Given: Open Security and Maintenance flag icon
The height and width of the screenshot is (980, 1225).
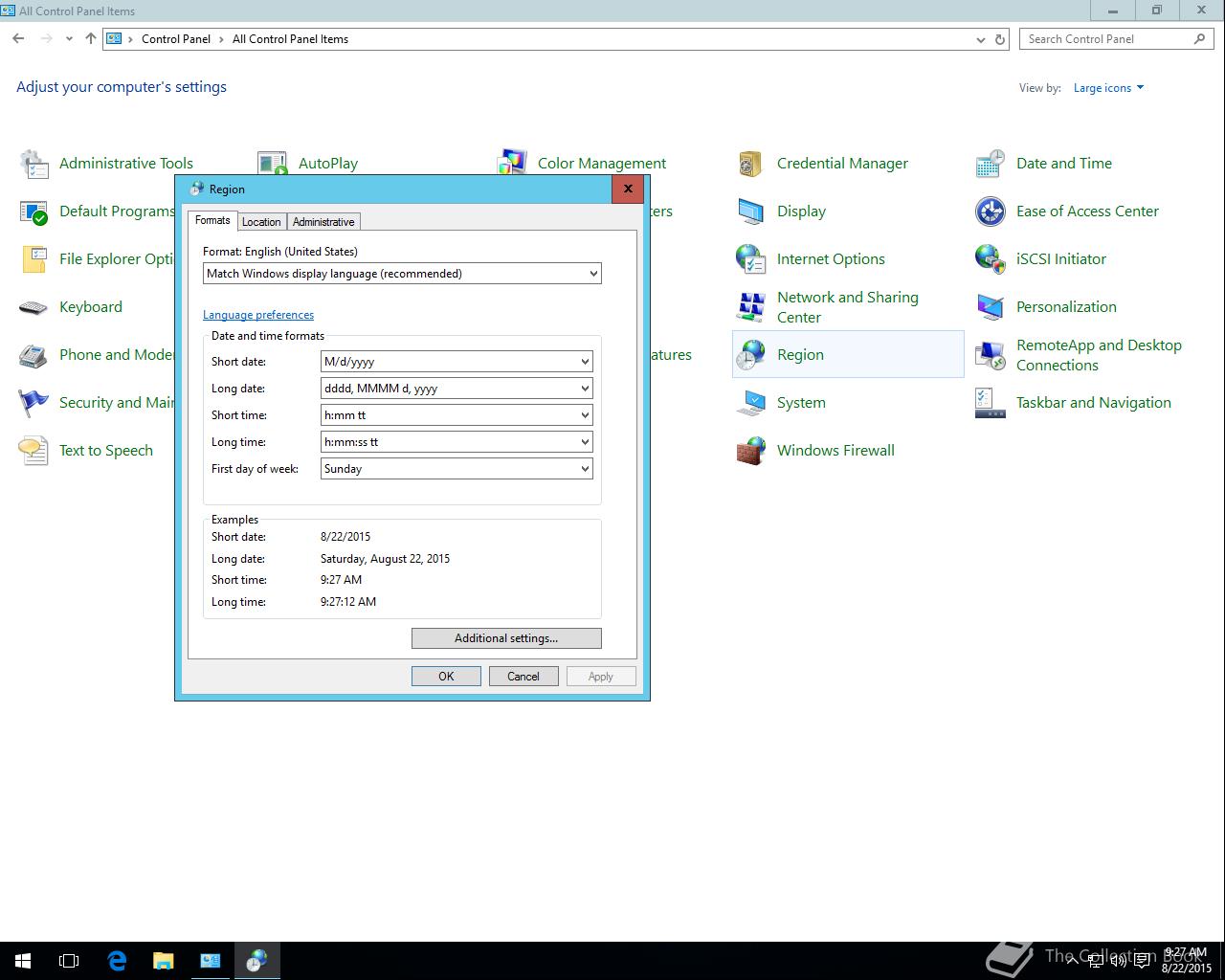Looking at the screenshot, I should (34, 403).
